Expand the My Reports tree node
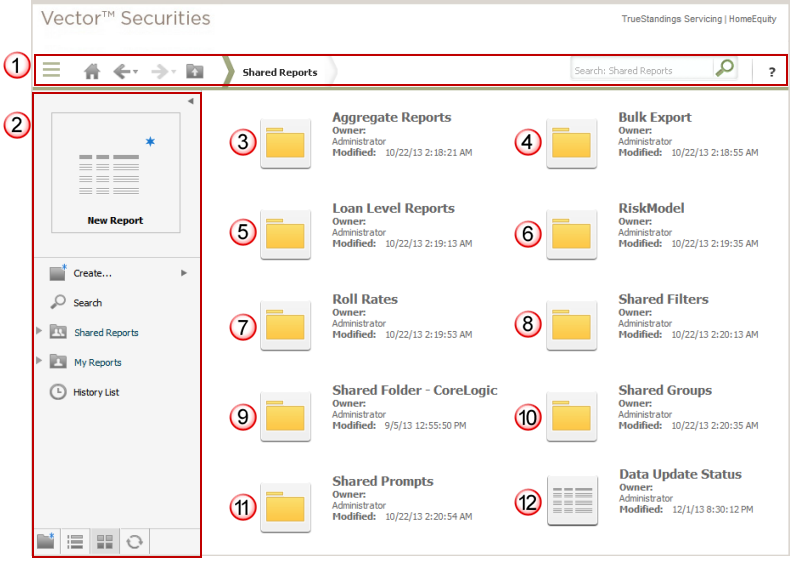The width and height of the screenshot is (790, 571). click(x=39, y=359)
